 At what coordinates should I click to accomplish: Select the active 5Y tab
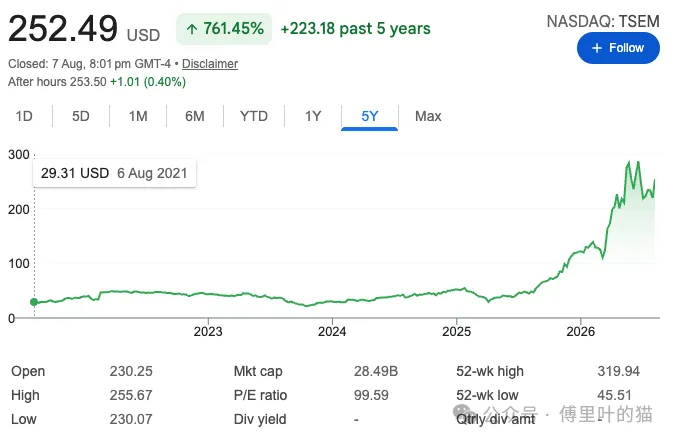tap(370, 116)
